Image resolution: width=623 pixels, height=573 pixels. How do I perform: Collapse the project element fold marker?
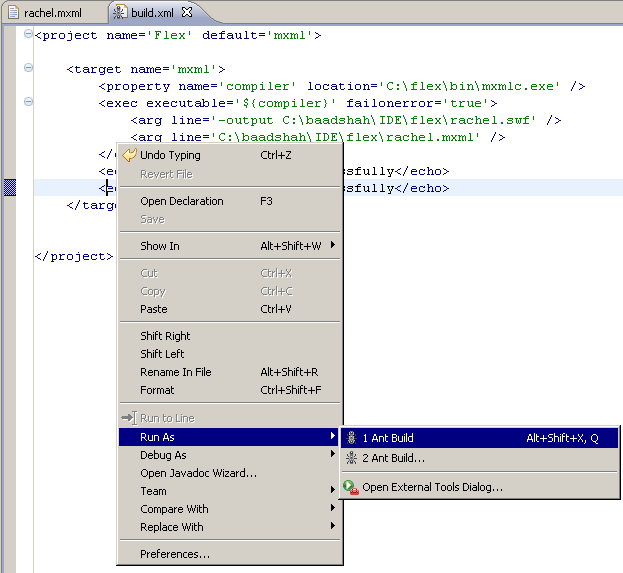coord(28,34)
